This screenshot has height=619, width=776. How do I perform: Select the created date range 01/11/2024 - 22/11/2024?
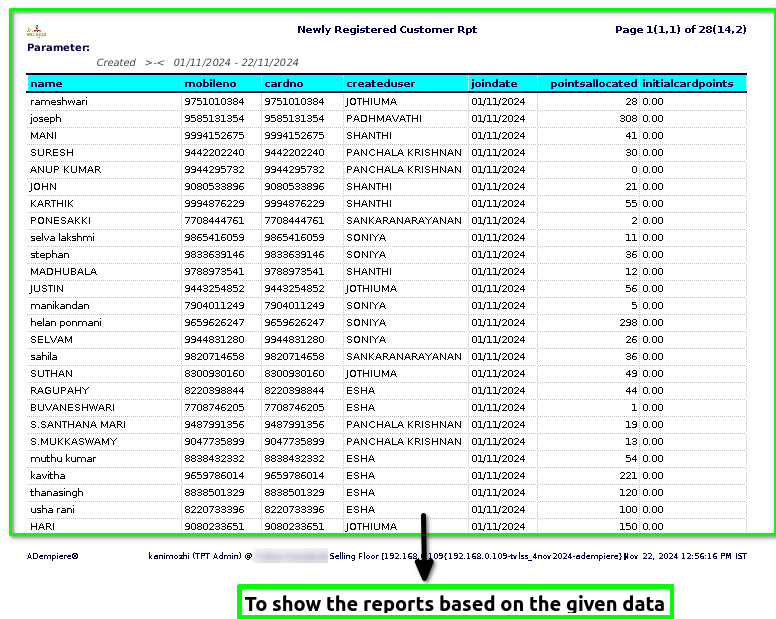(x=236, y=62)
